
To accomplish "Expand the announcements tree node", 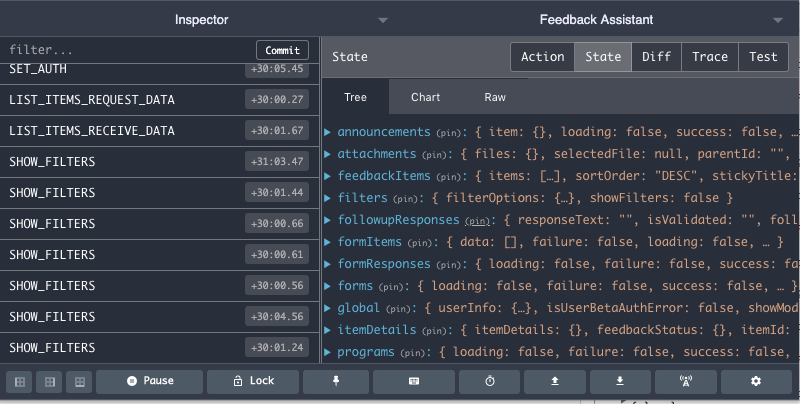I will (x=328, y=132).
